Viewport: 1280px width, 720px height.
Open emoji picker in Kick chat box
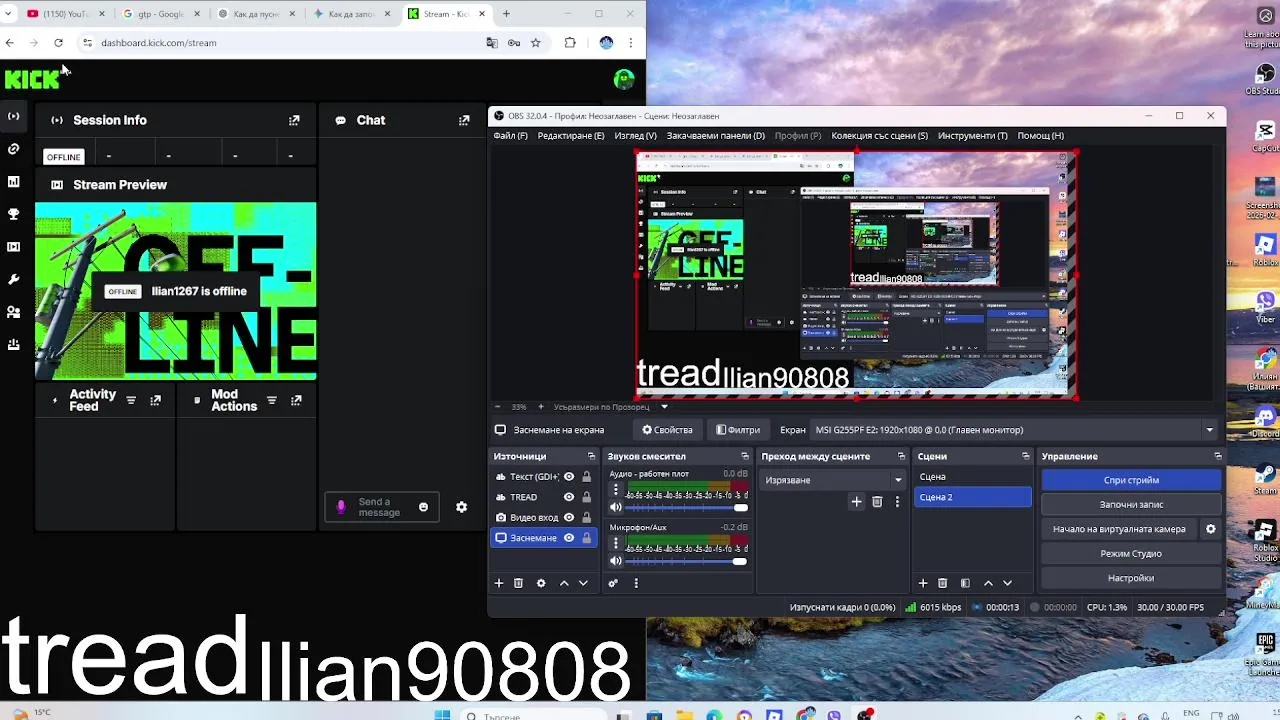[x=423, y=507]
